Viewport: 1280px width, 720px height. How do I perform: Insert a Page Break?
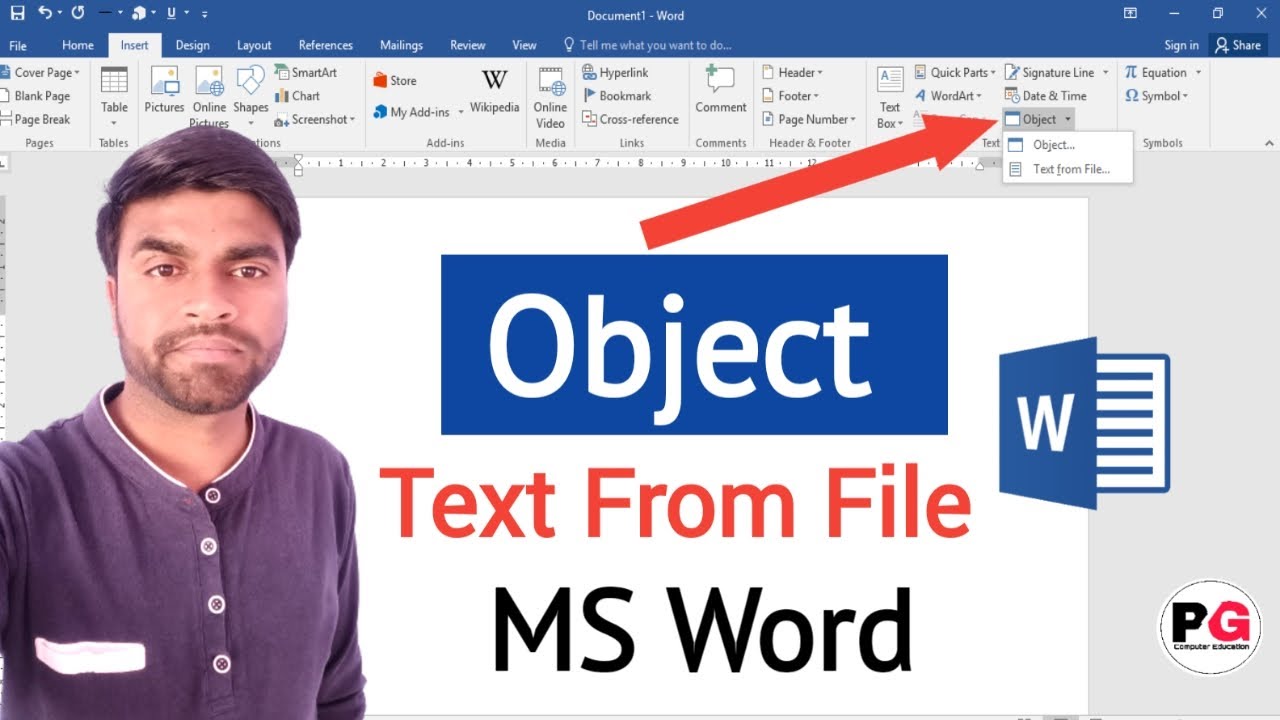36,119
